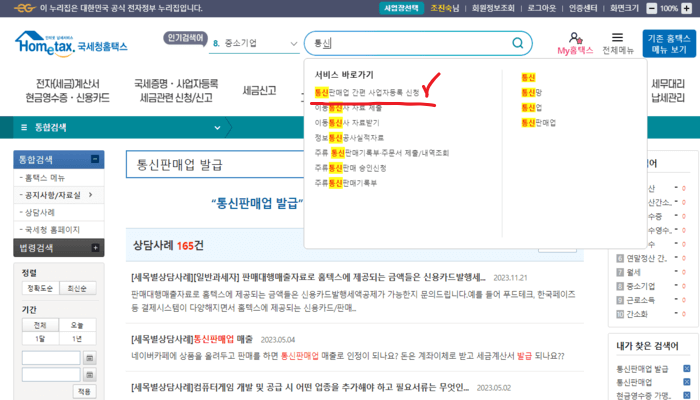Choose 통신판매업 keyword suggestion
Viewport: 700px width, 400px height.
point(538,123)
